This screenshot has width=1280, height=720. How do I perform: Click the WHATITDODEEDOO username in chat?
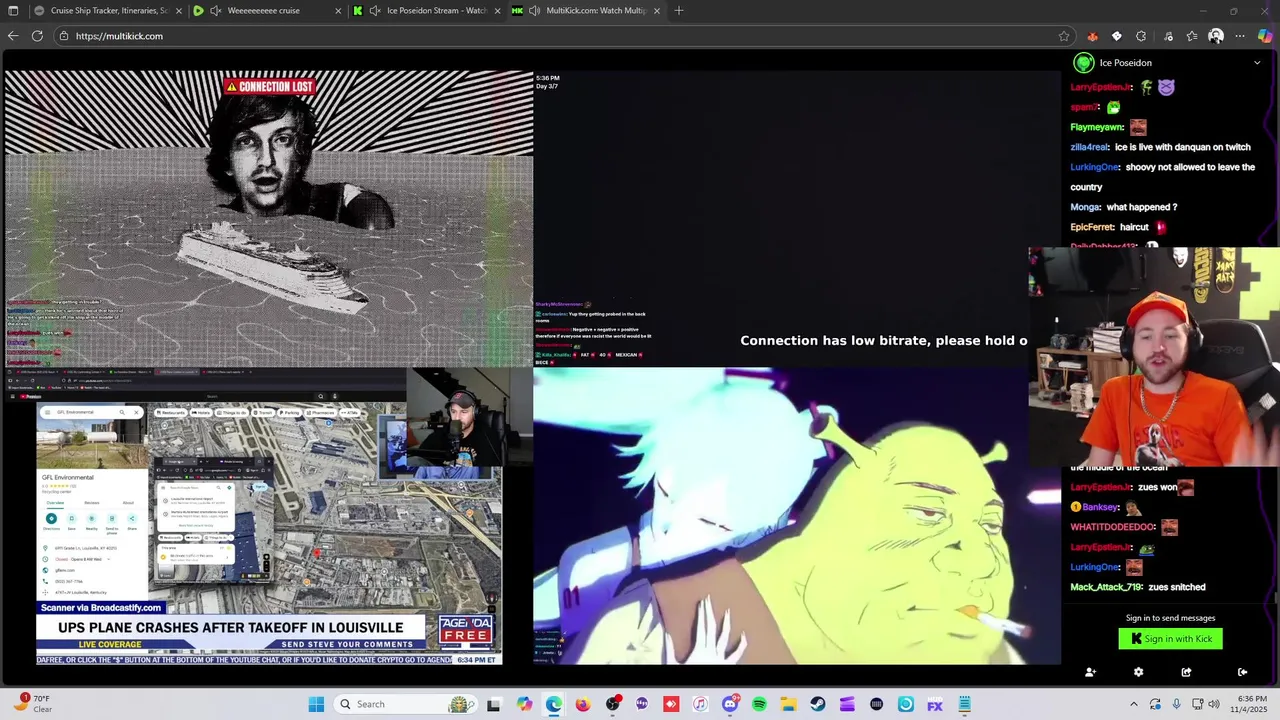(x=1113, y=527)
